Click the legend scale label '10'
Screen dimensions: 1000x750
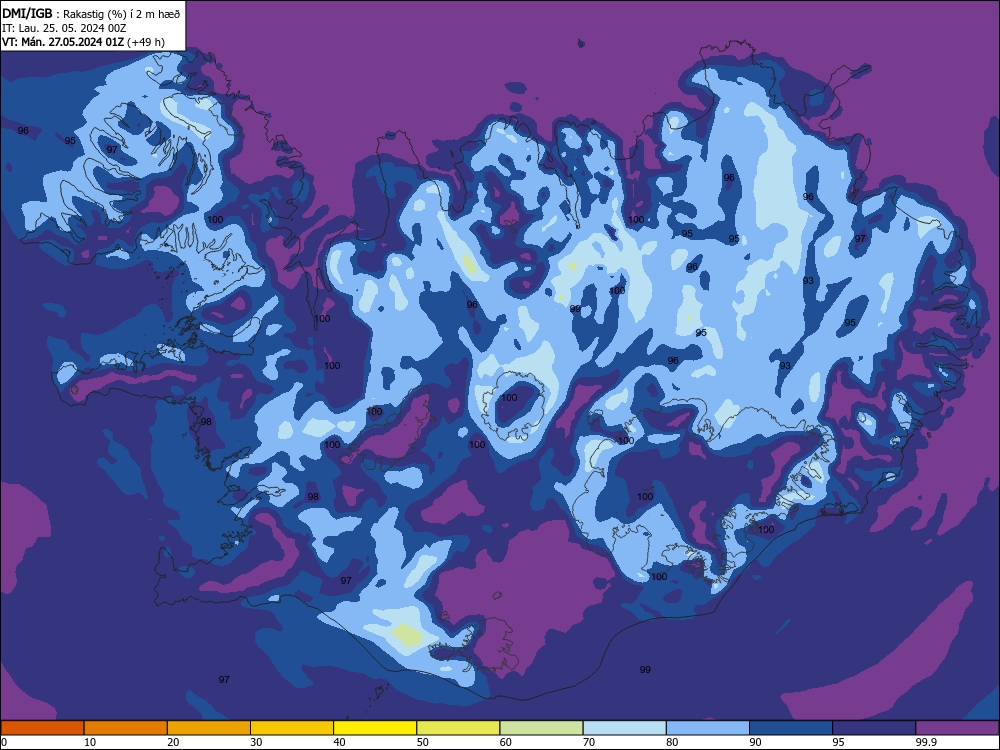tap(90, 742)
